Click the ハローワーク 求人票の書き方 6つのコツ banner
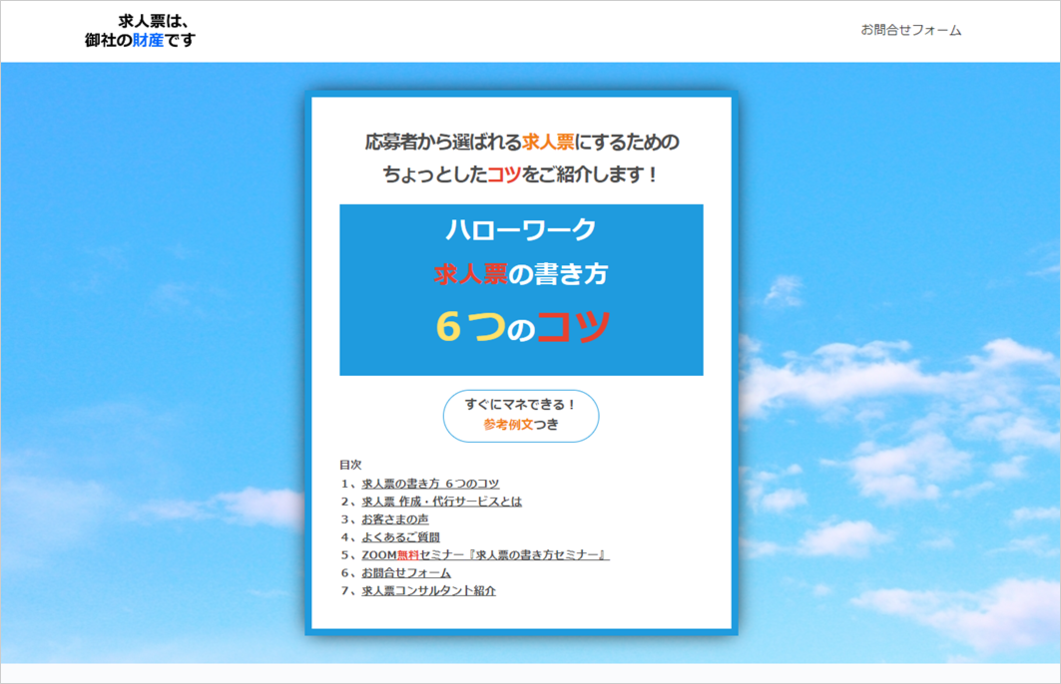 point(521,290)
